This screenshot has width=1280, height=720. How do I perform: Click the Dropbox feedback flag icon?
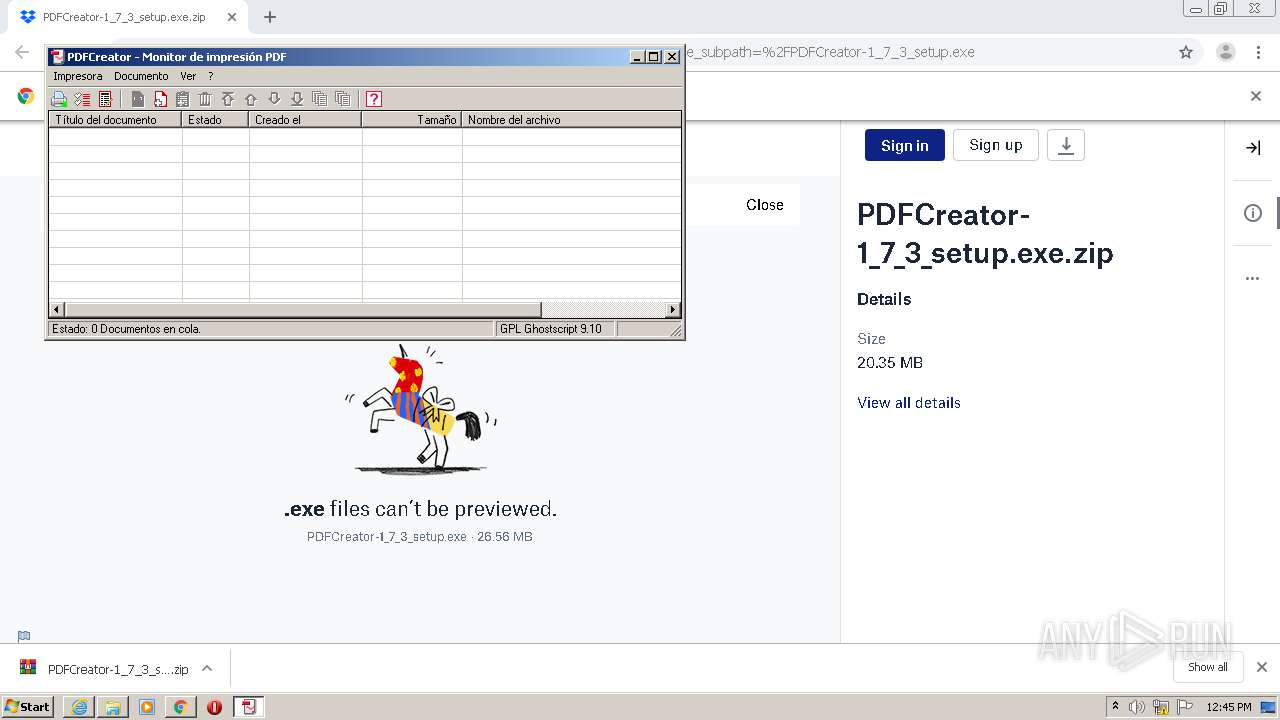(x=24, y=635)
